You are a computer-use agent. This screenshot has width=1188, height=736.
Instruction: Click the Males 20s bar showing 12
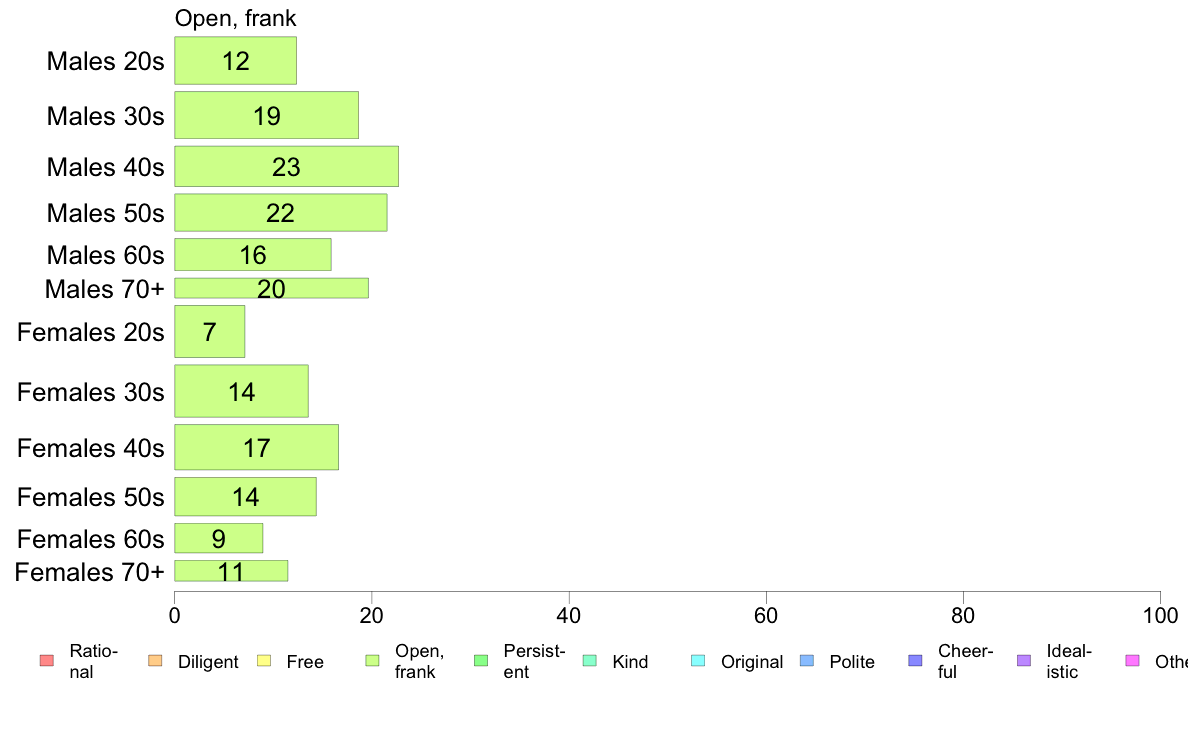(x=236, y=61)
